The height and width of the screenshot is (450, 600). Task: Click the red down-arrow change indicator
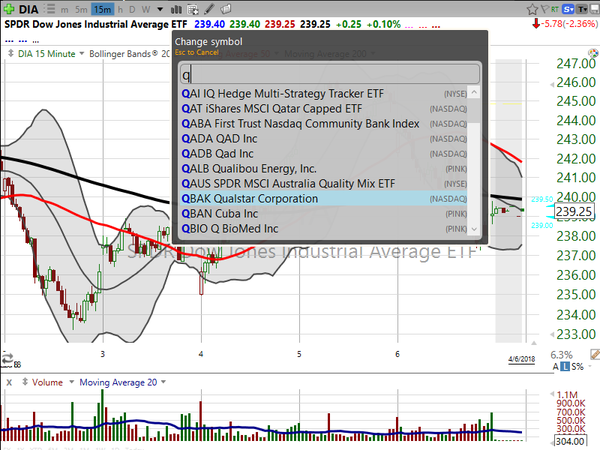click(x=536, y=24)
